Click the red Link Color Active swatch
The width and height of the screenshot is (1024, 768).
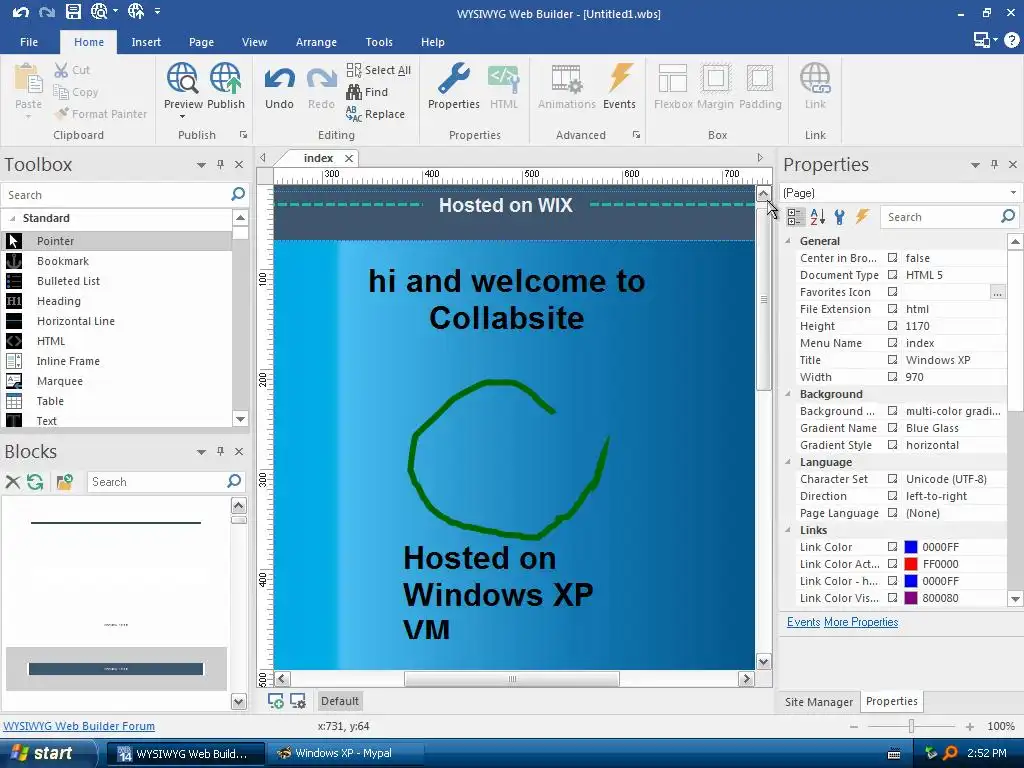tap(910, 564)
